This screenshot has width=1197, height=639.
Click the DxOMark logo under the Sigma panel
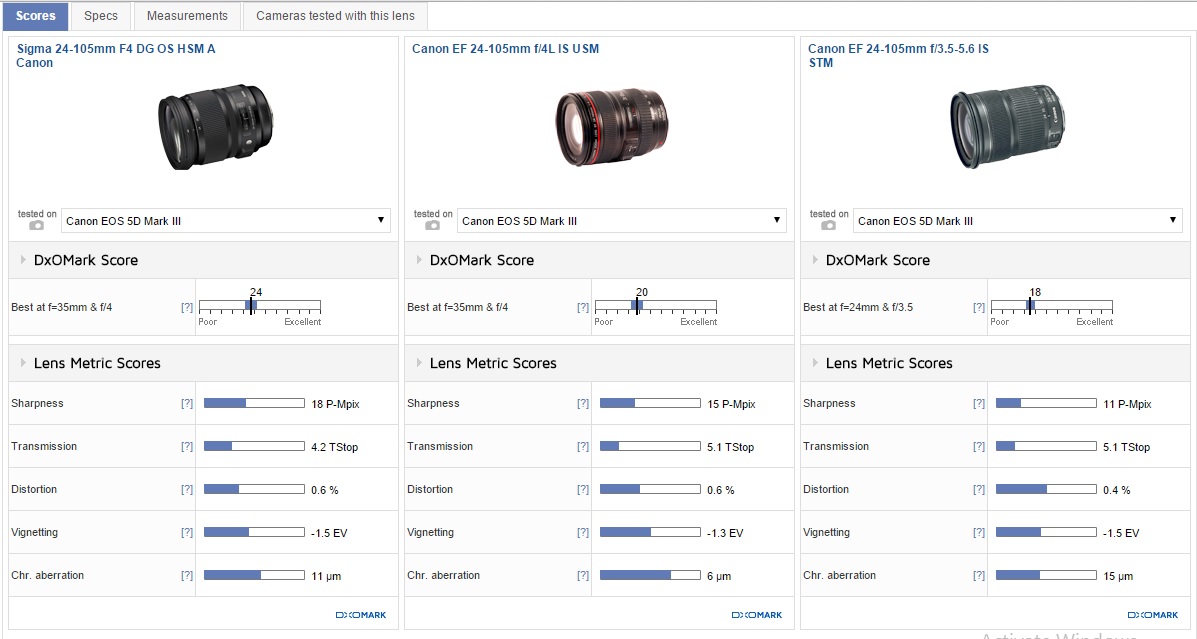point(361,615)
